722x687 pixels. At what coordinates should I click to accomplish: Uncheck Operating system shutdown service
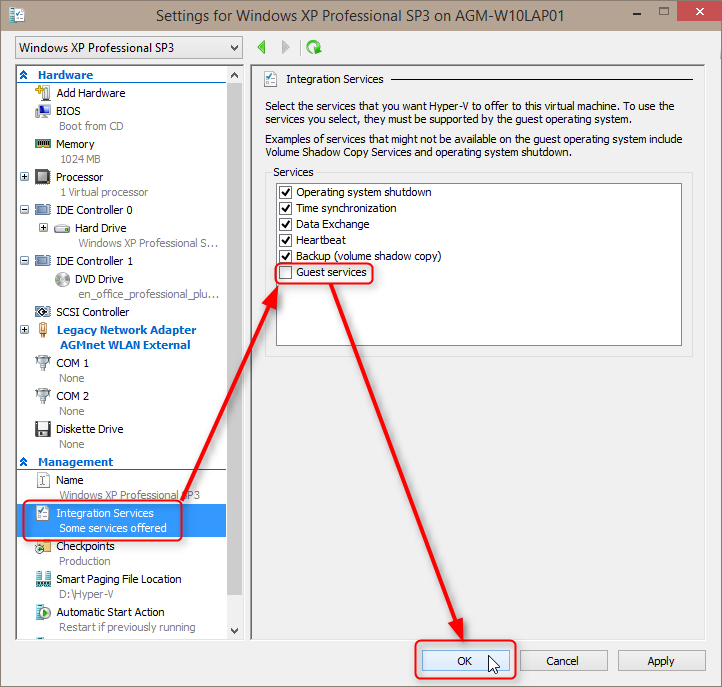point(285,192)
